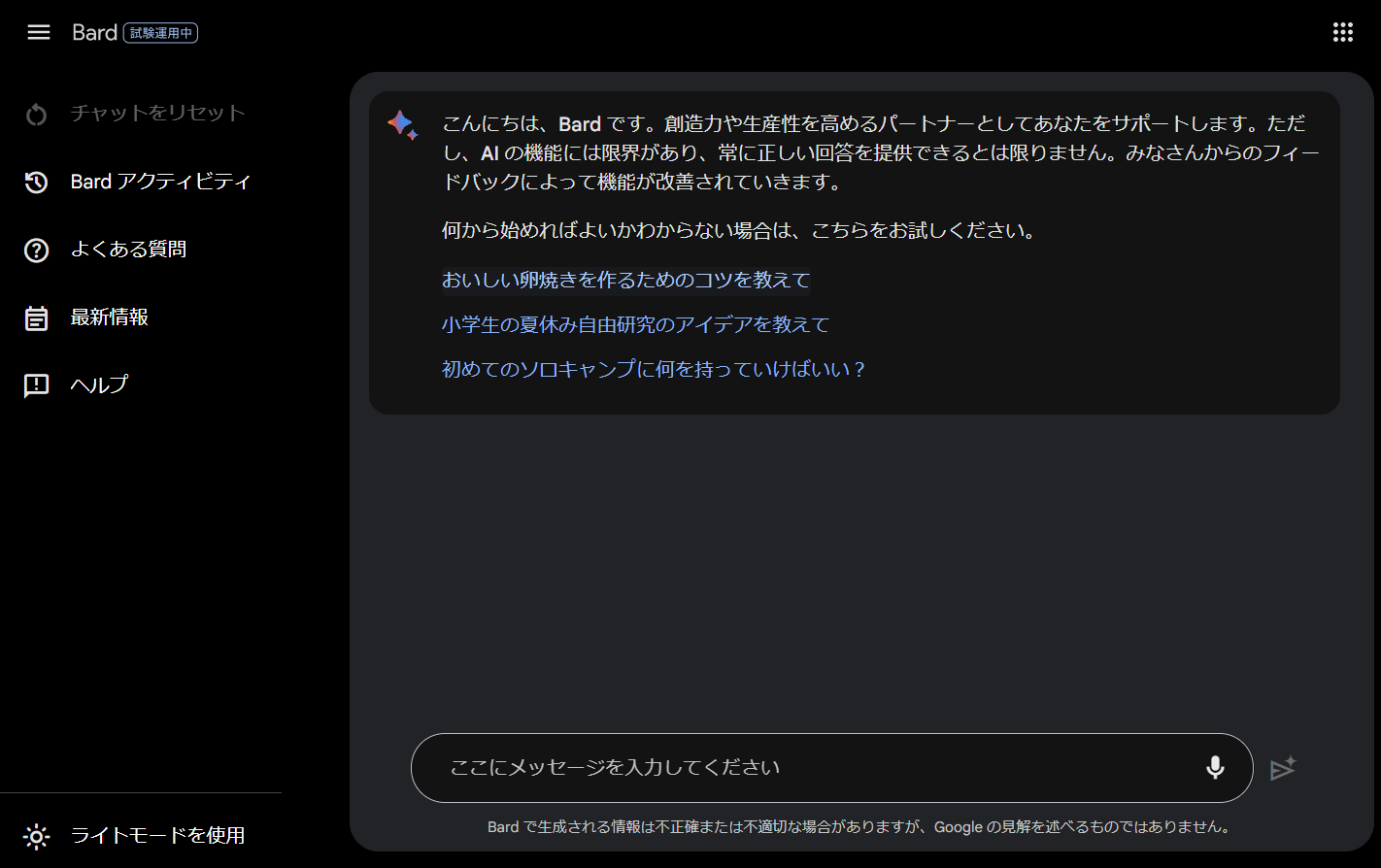Open the Google apps grid

click(1343, 33)
